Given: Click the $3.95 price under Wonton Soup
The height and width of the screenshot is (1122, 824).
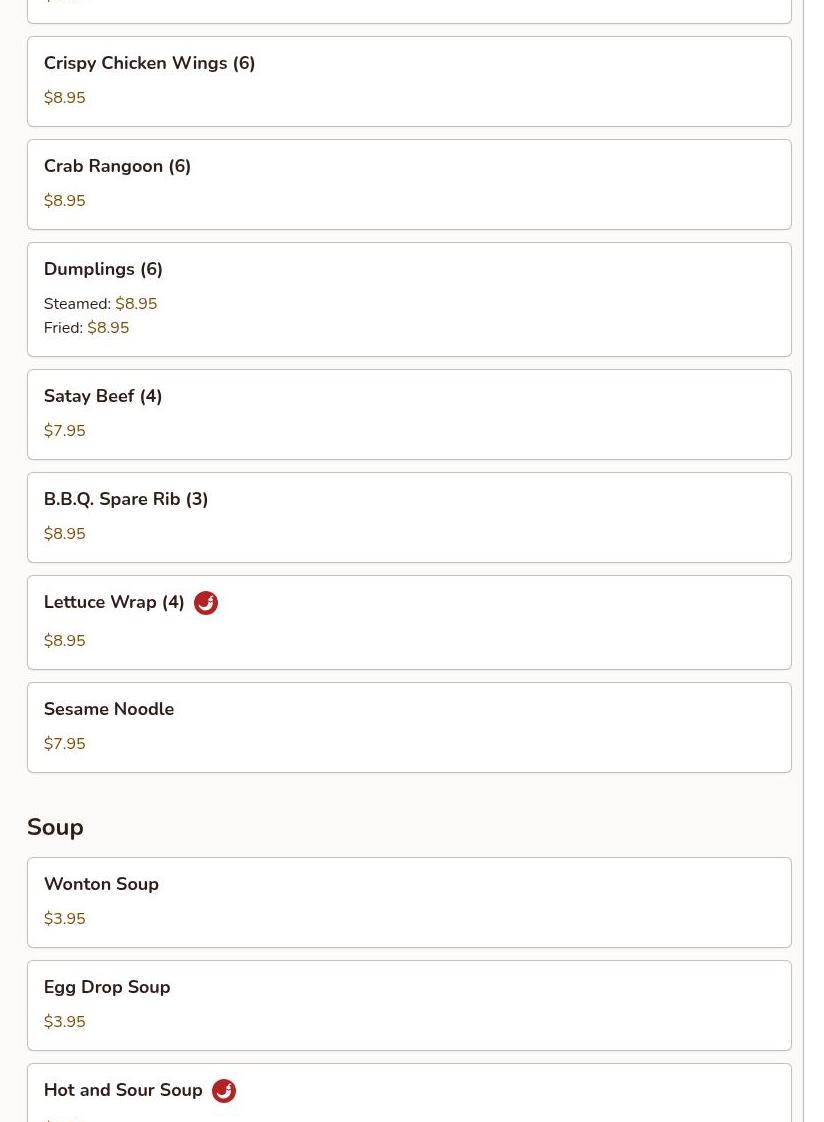Looking at the screenshot, I should point(64,918).
